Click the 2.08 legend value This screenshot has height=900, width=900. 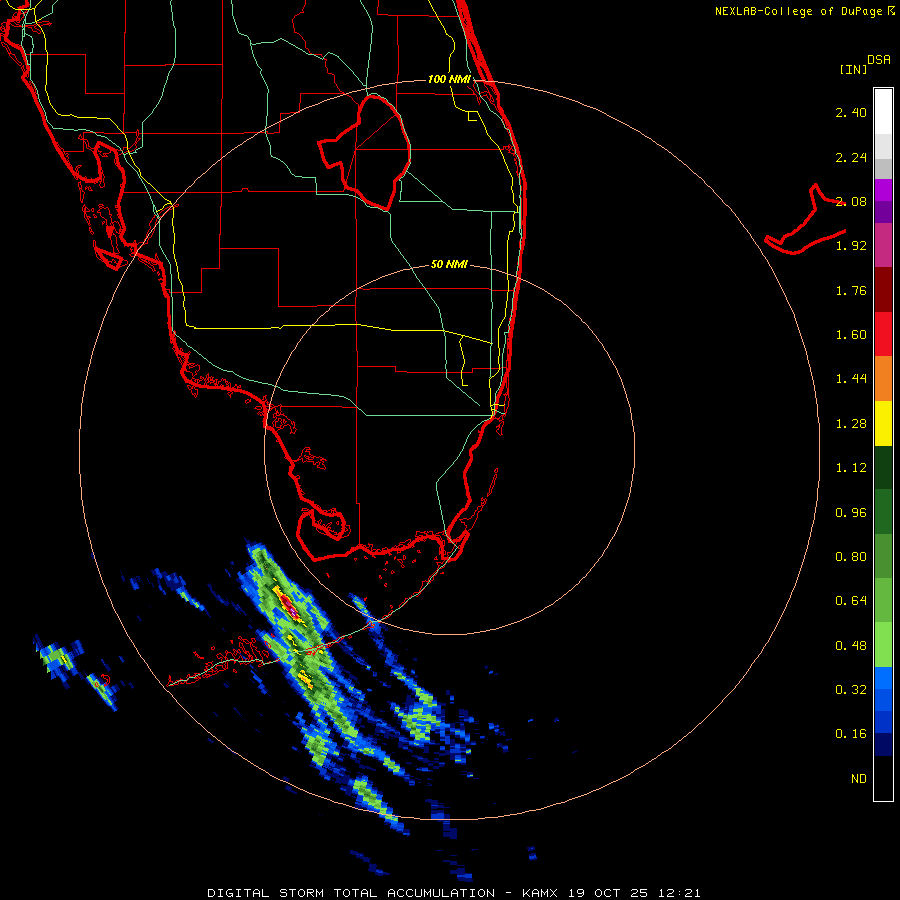(x=851, y=201)
